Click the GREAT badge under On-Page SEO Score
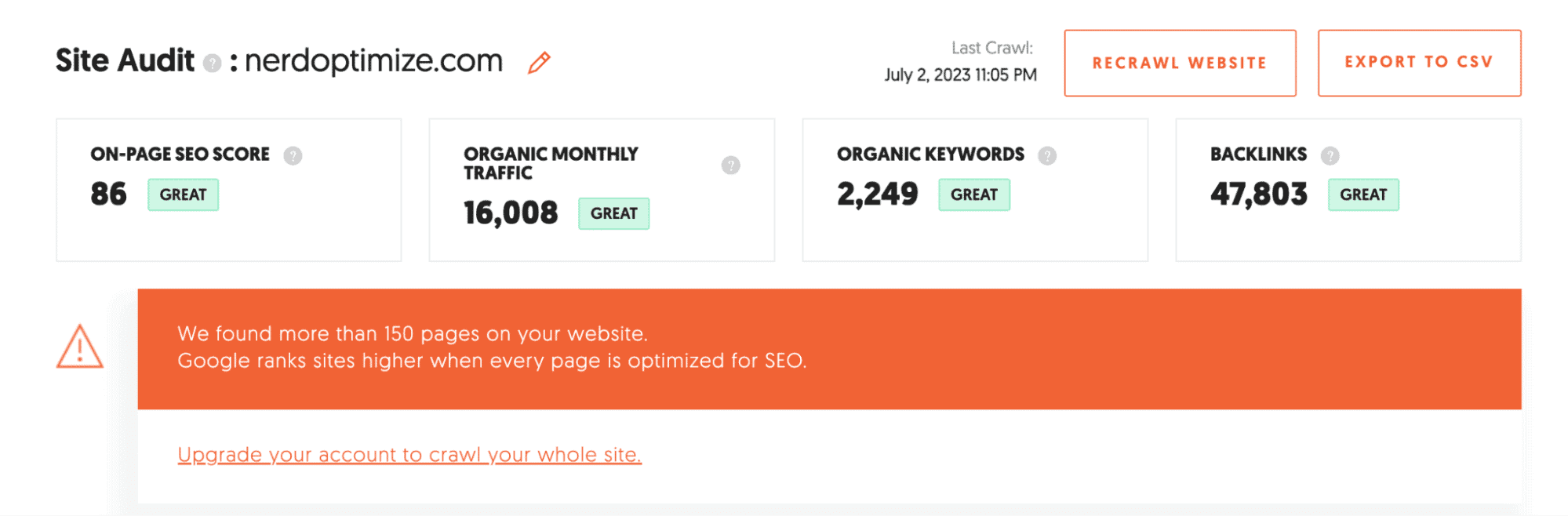Viewport: 1568px width, 516px height. [x=183, y=194]
